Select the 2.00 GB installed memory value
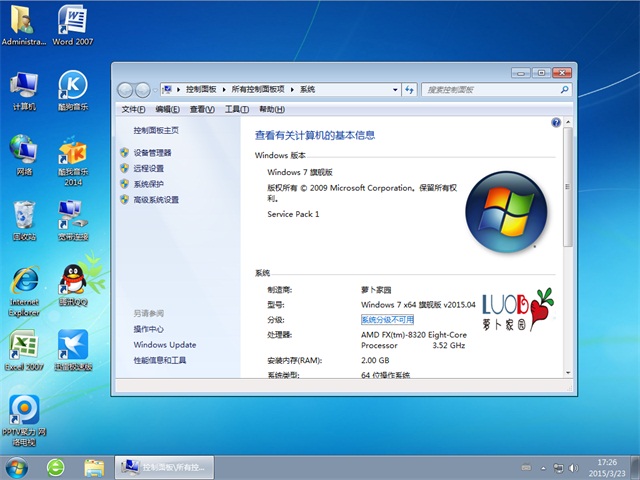 click(x=375, y=360)
